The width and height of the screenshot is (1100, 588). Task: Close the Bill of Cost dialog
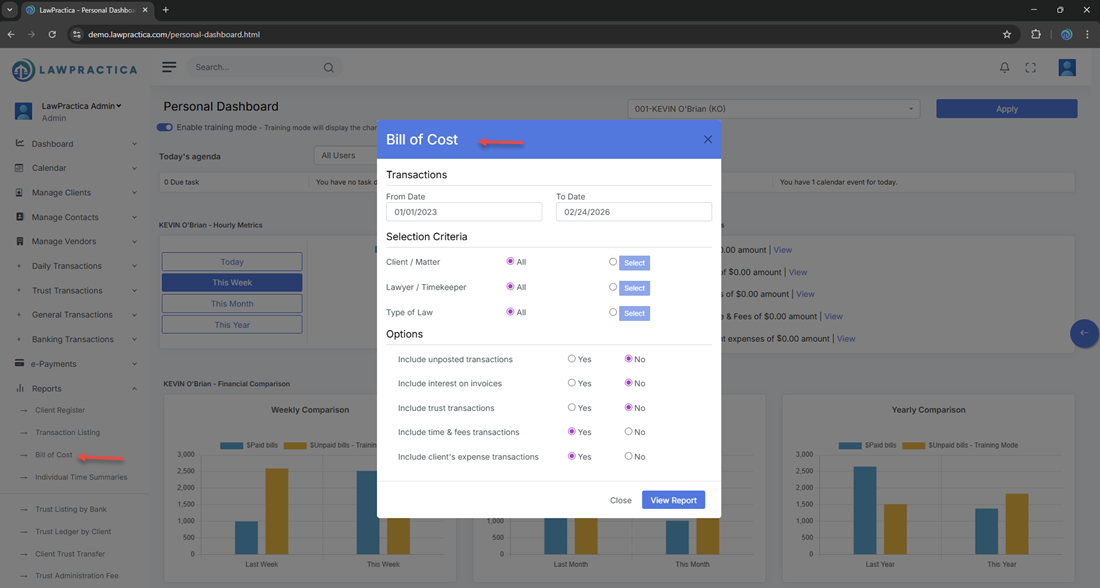(x=708, y=140)
